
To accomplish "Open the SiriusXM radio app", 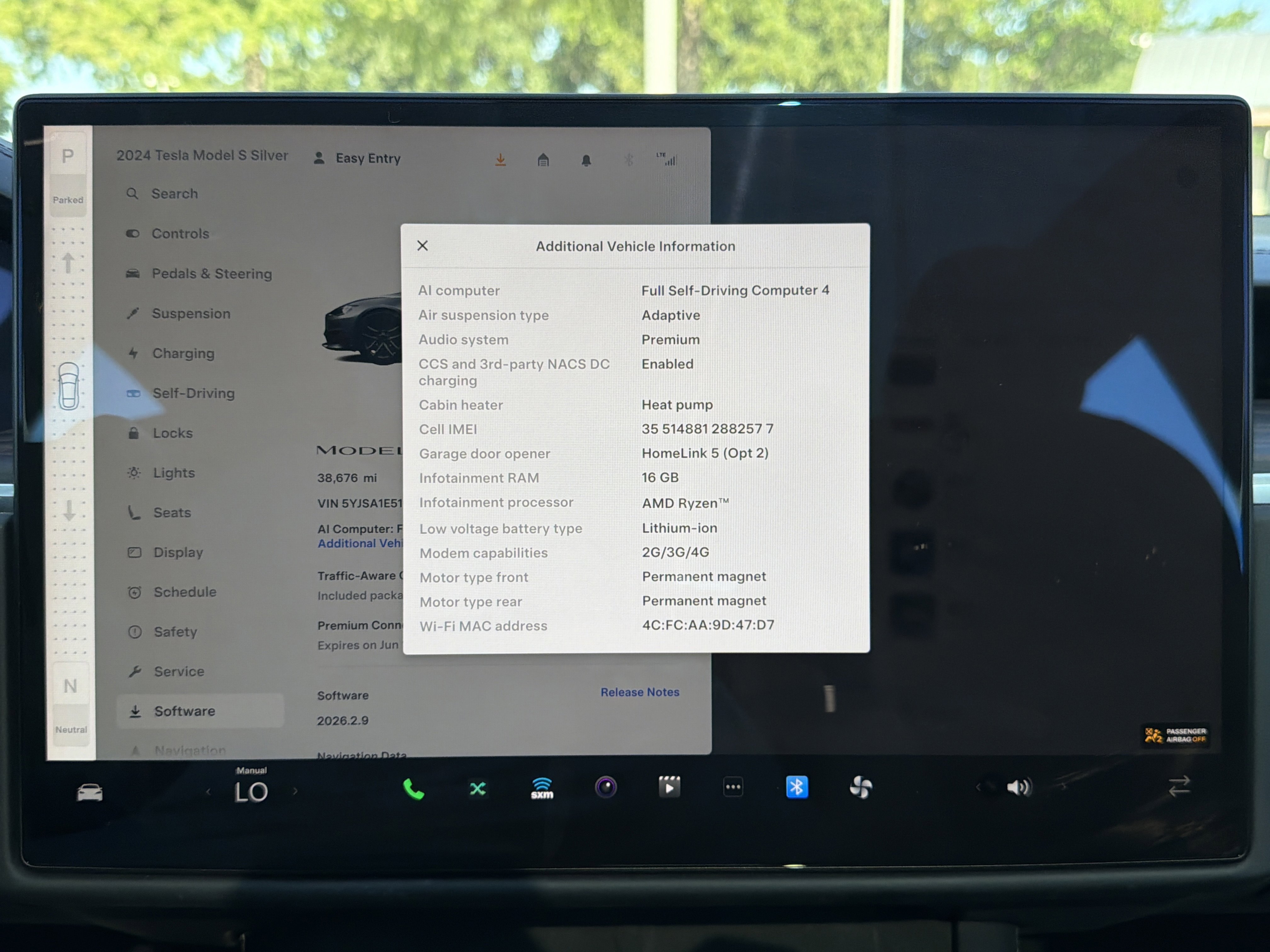I will tap(542, 789).
